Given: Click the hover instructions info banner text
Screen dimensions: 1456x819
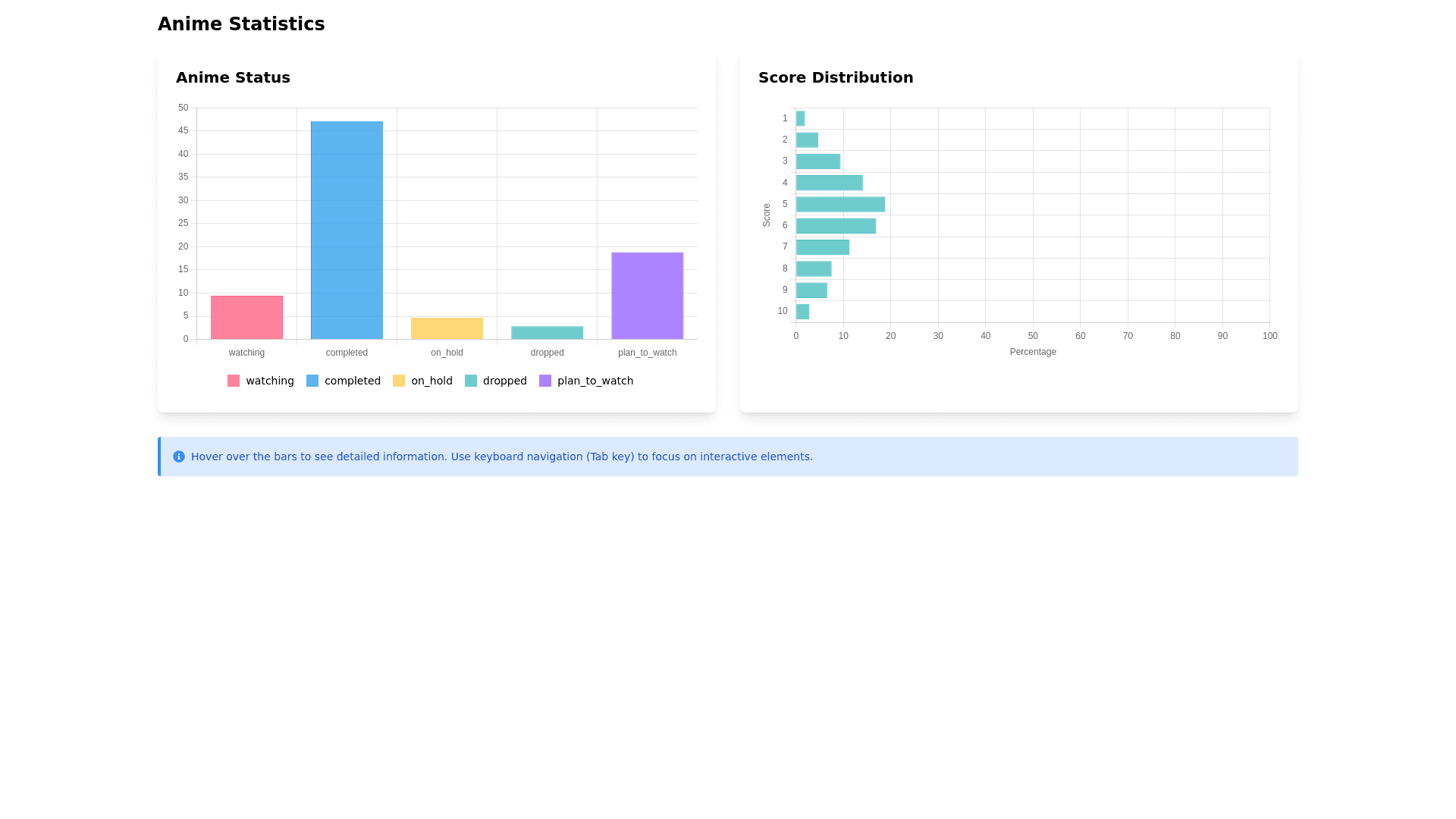Looking at the screenshot, I should coord(501,457).
